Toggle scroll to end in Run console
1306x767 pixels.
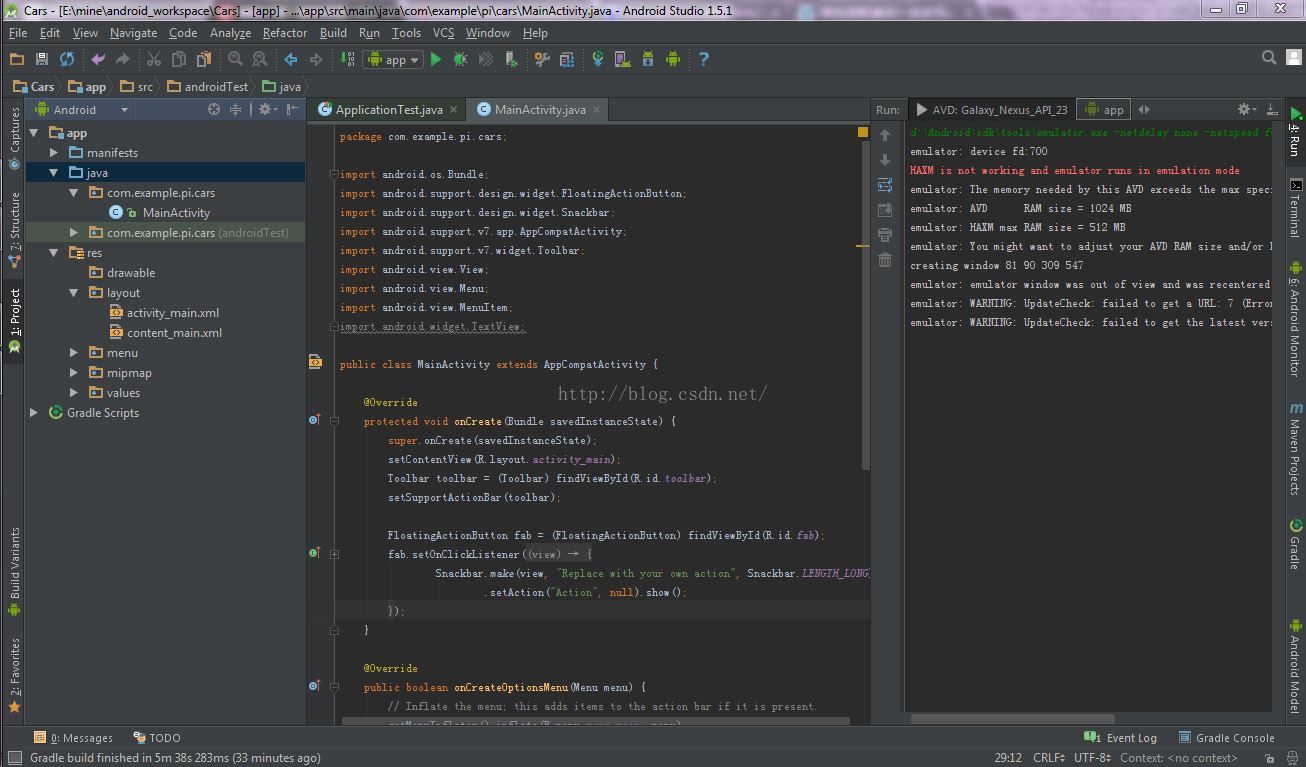pyautogui.click(x=885, y=210)
